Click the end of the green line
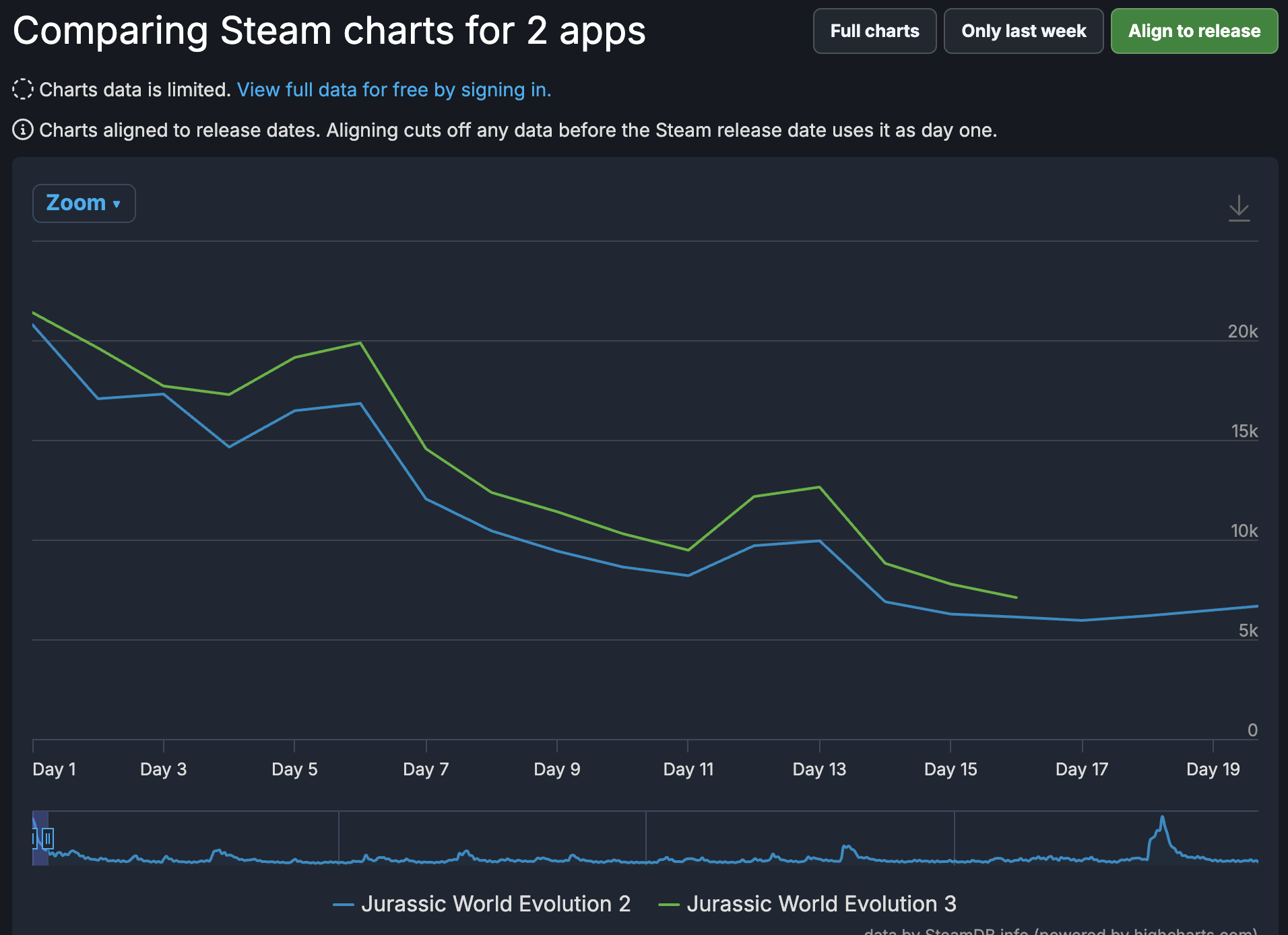 [x=1016, y=598]
